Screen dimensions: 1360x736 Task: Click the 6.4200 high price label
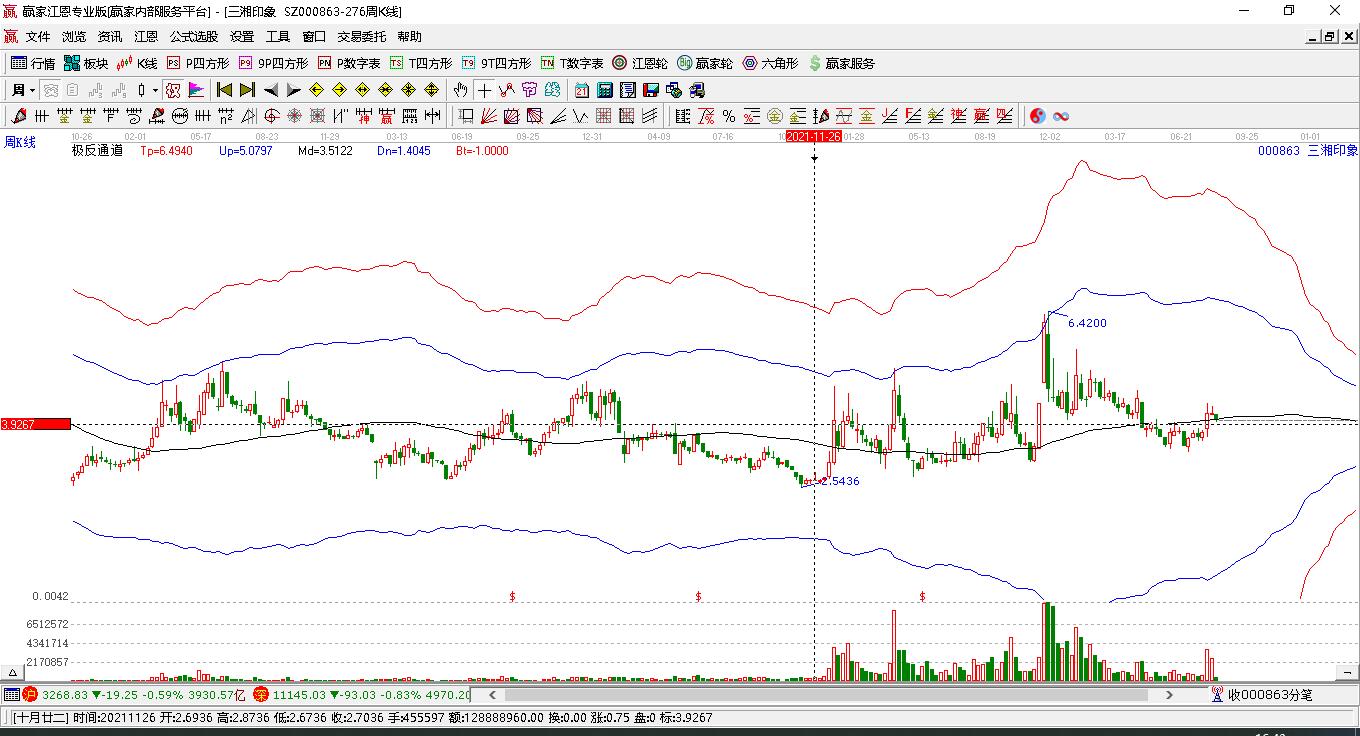click(1087, 323)
